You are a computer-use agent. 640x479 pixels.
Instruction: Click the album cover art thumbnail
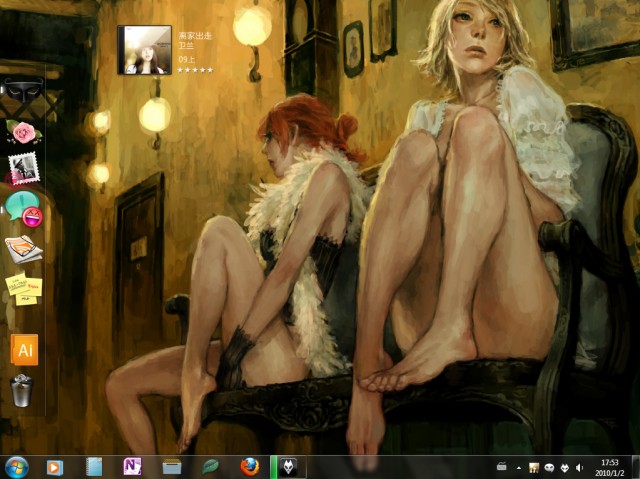(x=144, y=50)
